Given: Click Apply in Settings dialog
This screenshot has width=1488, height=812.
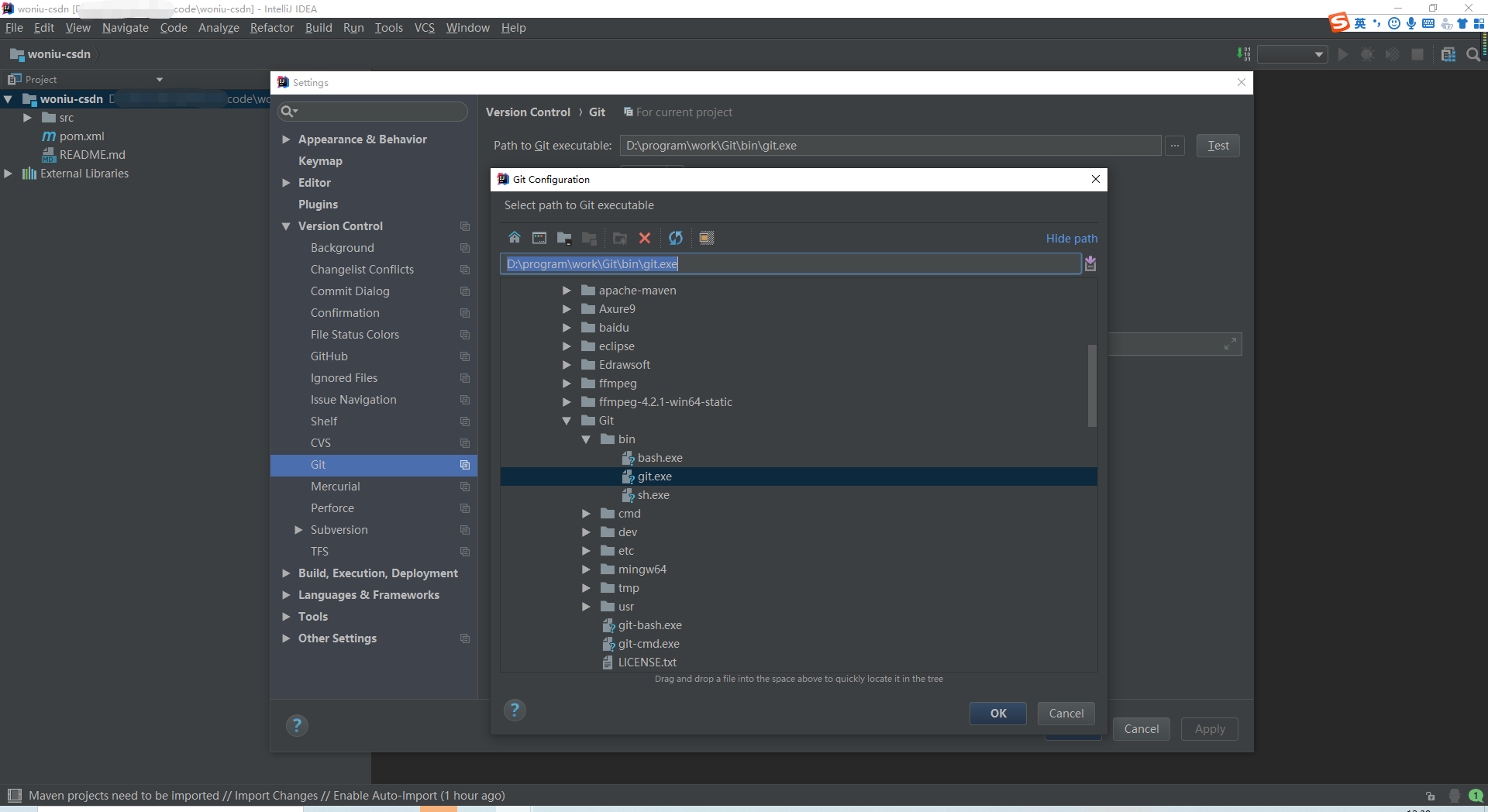Looking at the screenshot, I should [1209, 729].
